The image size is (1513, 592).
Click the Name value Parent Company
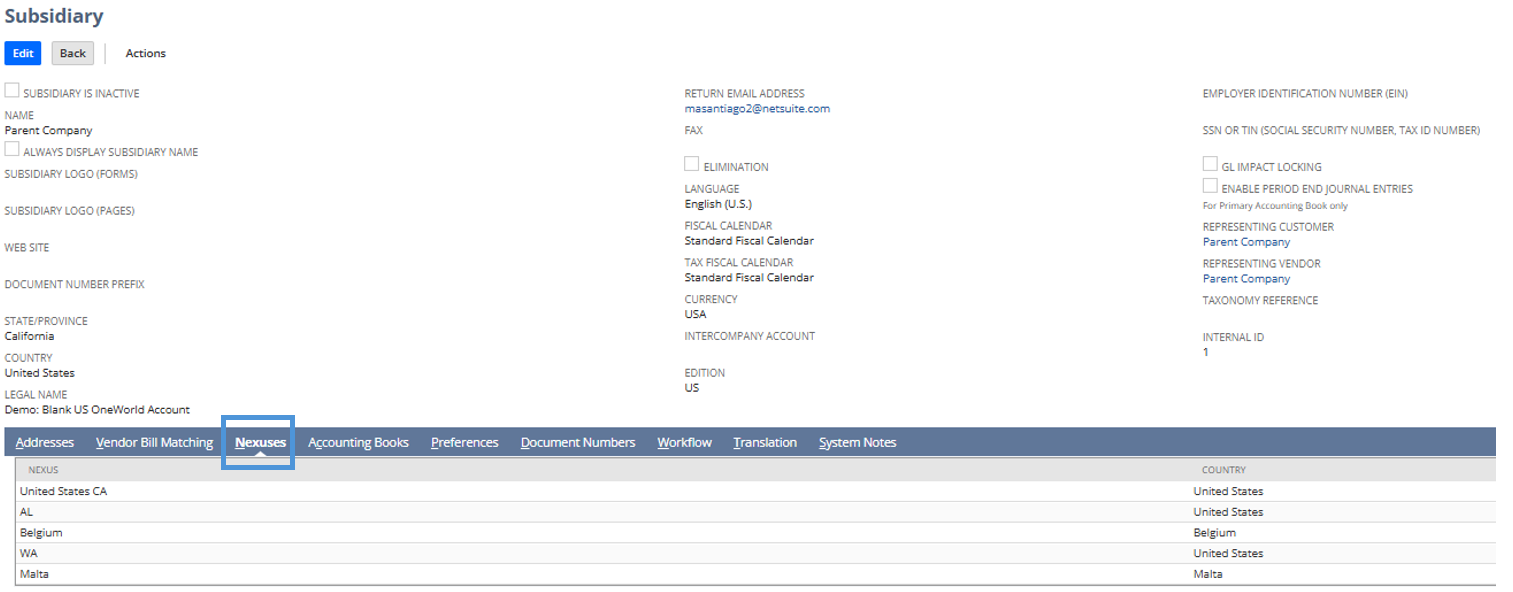(x=48, y=130)
